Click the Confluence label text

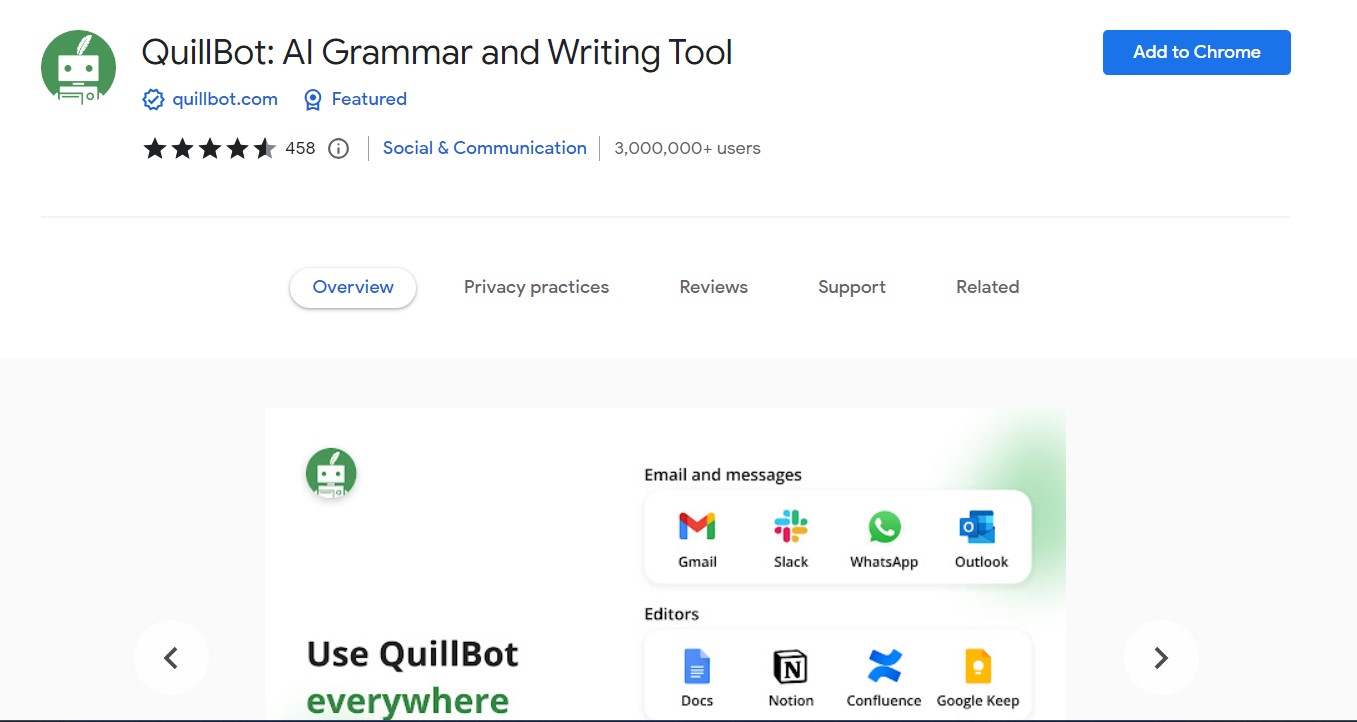pos(884,701)
